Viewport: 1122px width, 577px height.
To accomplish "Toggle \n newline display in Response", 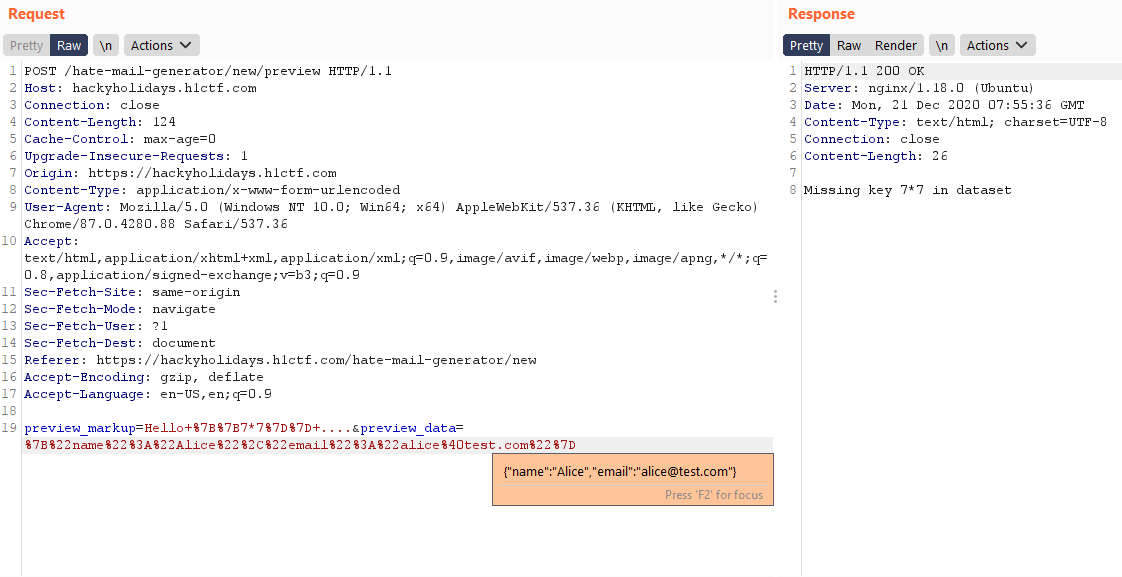I will (942, 45).
